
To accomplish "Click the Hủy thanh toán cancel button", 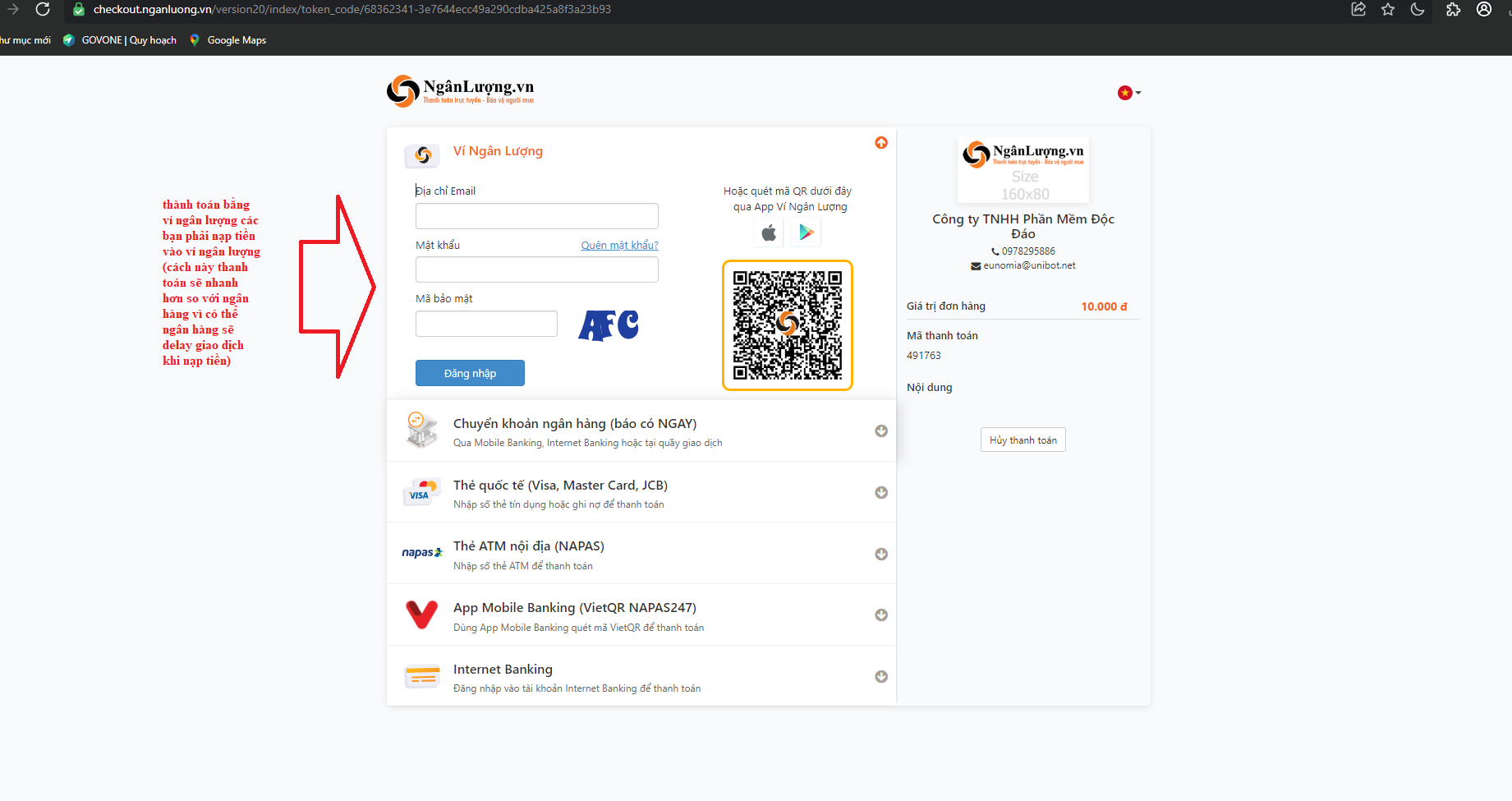I will pyautogui.click(x=1023, y=440).
